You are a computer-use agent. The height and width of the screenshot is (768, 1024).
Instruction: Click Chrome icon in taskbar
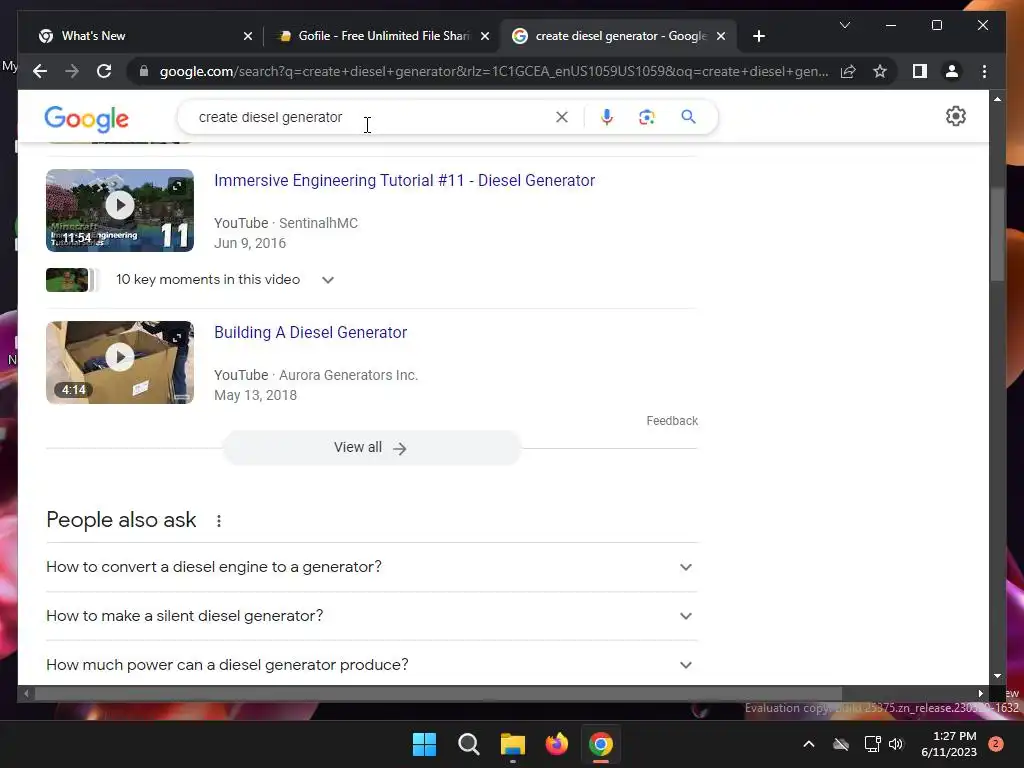[601, 744]
